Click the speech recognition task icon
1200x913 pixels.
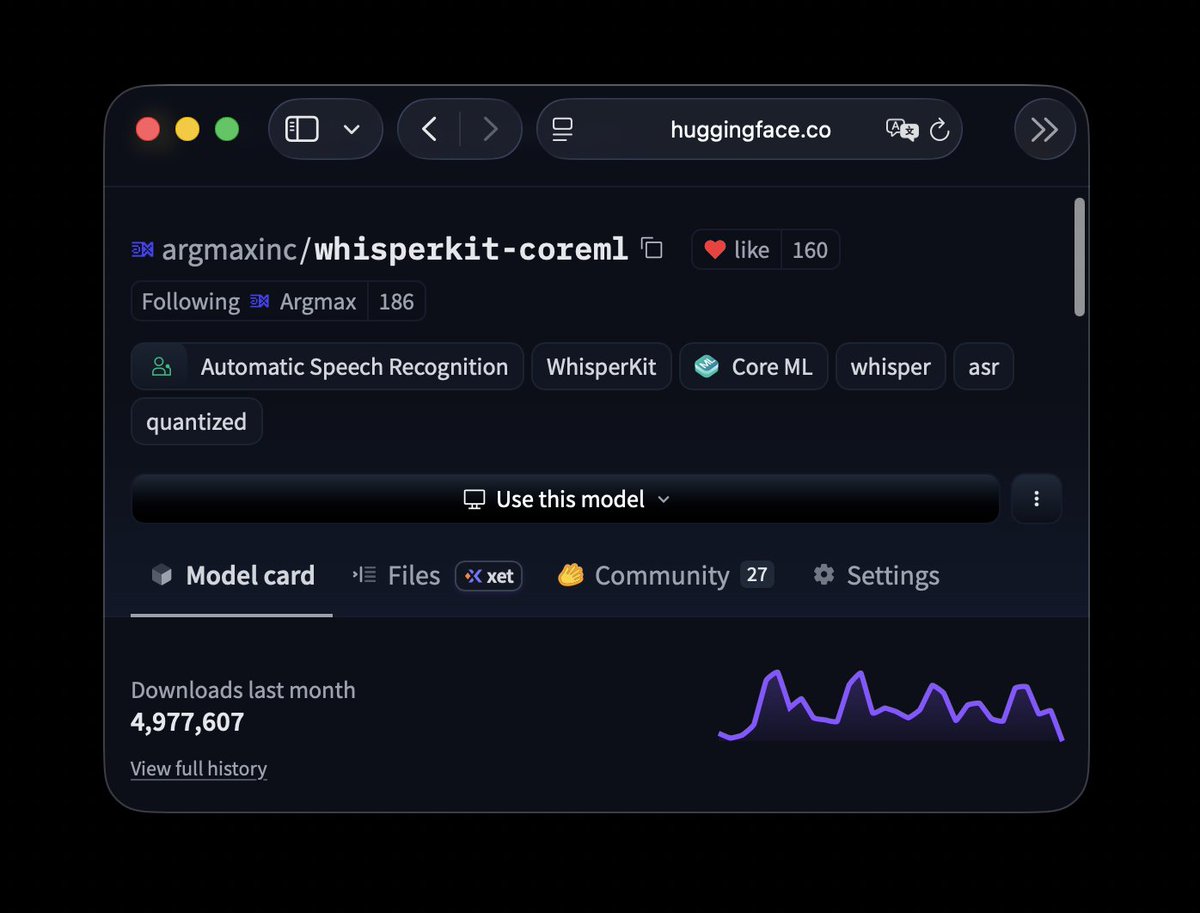pyautogui.click(x=161, y=366)
